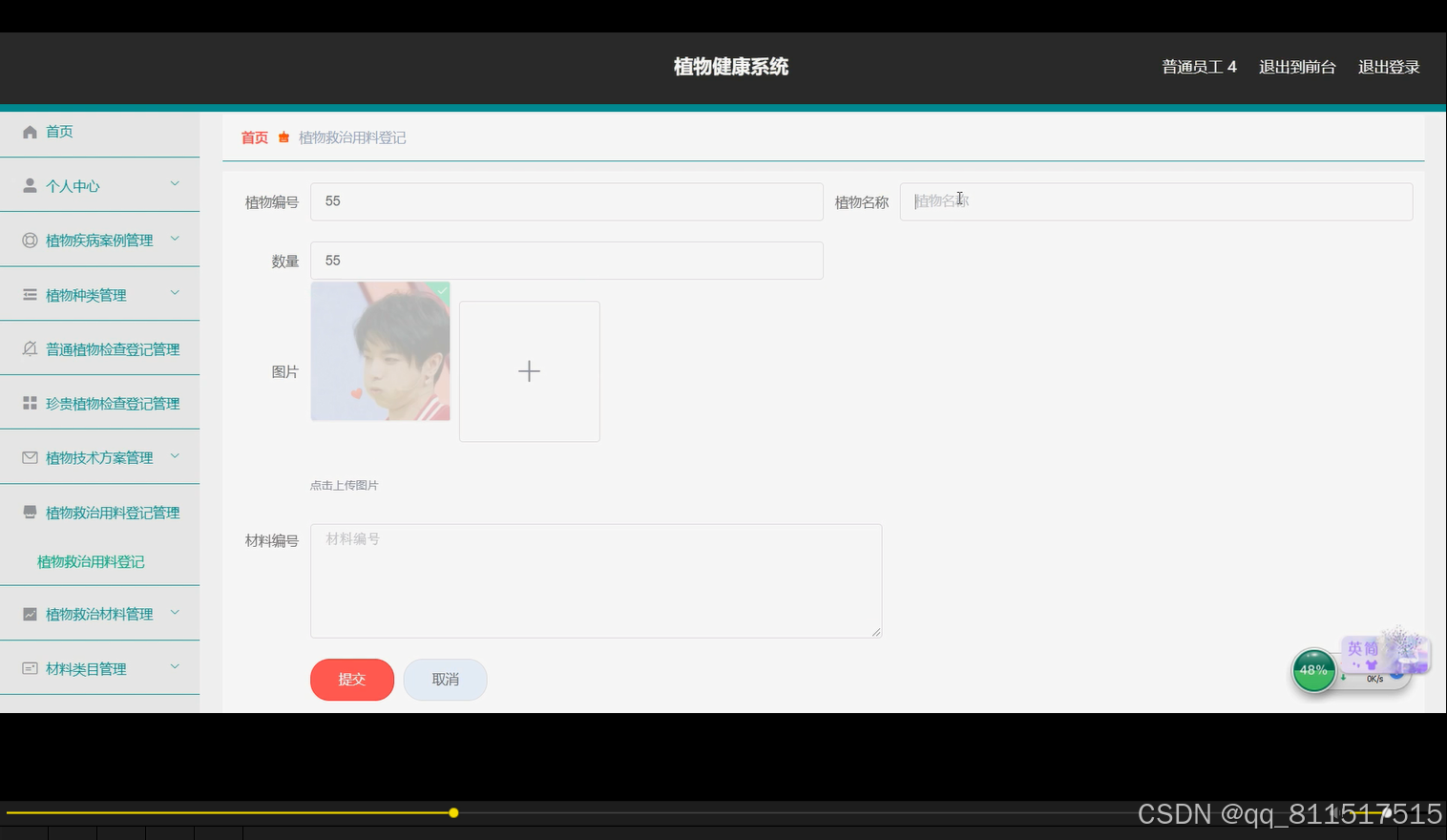Click the 首页 breadcrumb link
Viewport: 1447px width, 840px height.
(x=254, y=137)
